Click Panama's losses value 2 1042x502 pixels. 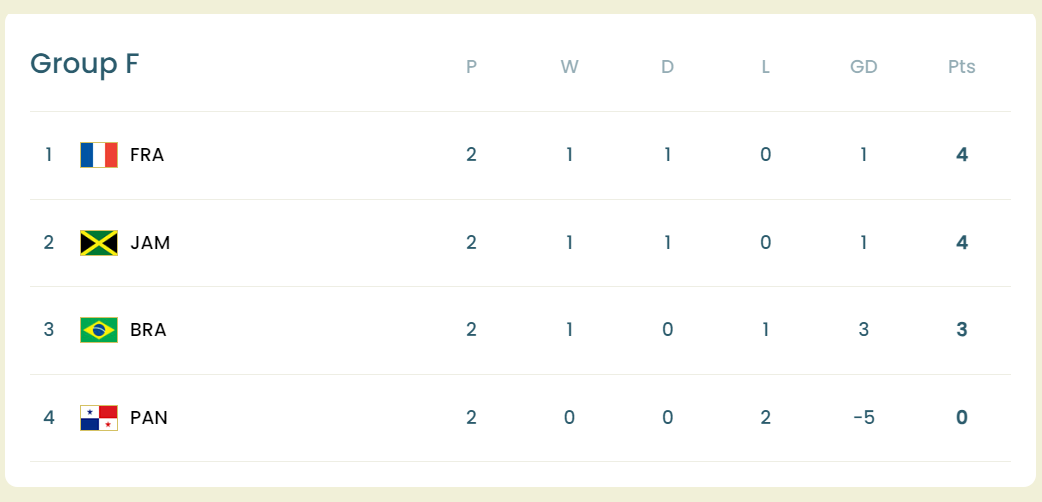coord(766,418)
